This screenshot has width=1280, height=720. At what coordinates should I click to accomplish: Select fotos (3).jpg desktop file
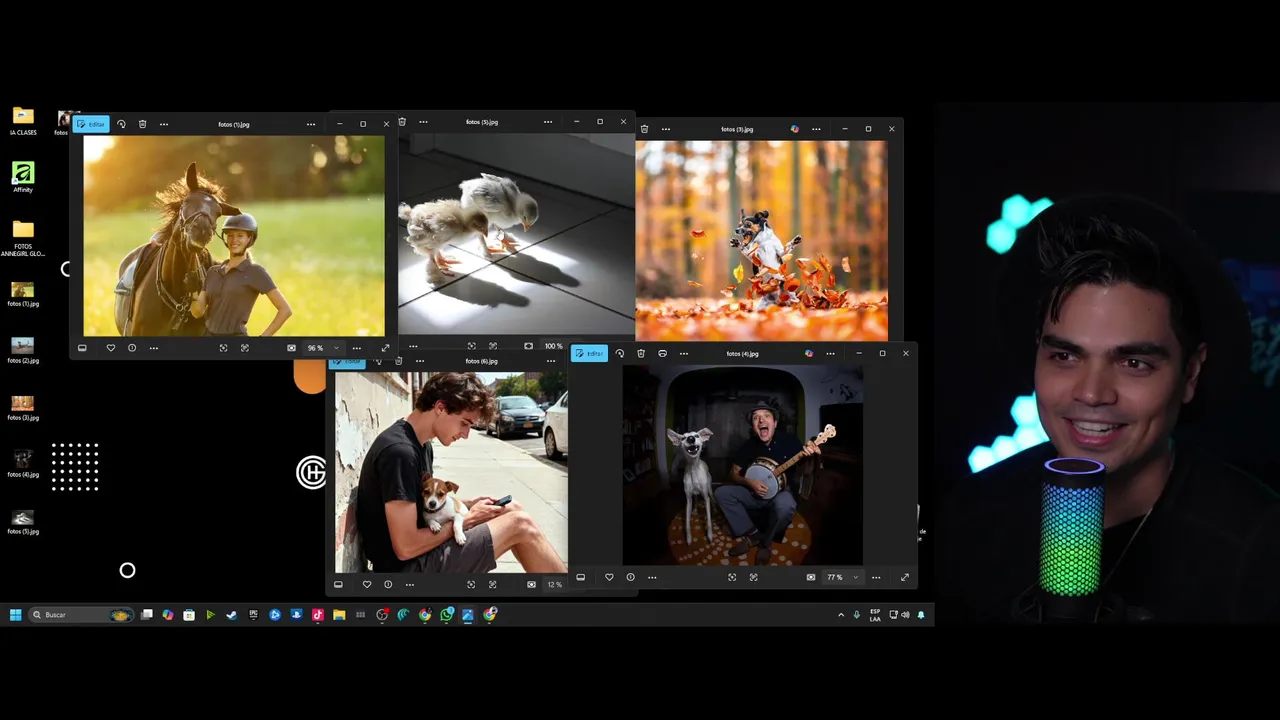pos(23,408)
